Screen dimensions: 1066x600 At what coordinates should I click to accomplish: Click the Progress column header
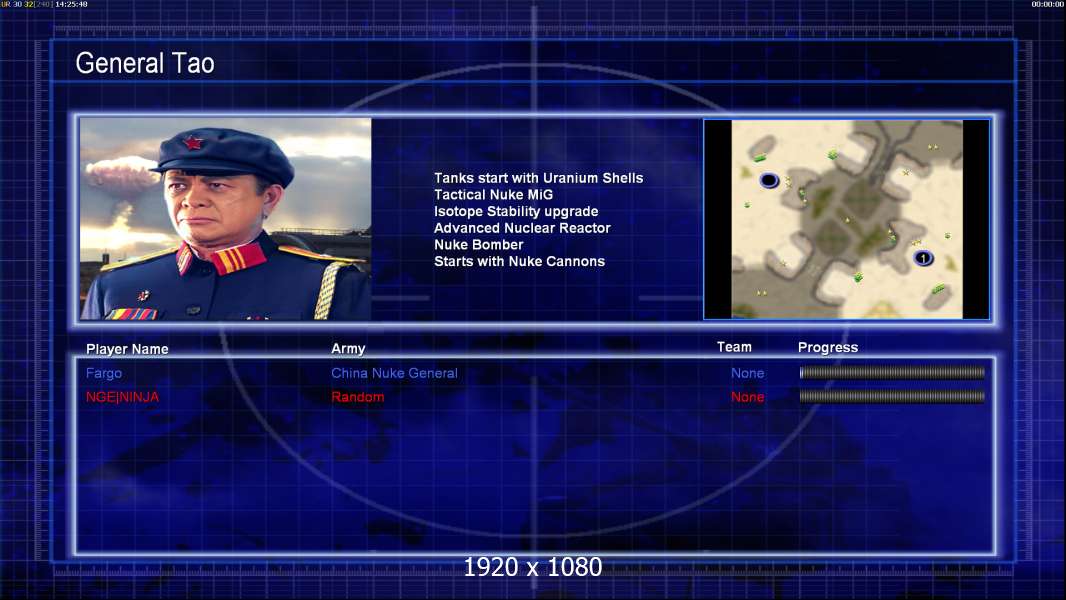(x=828, y=348)
